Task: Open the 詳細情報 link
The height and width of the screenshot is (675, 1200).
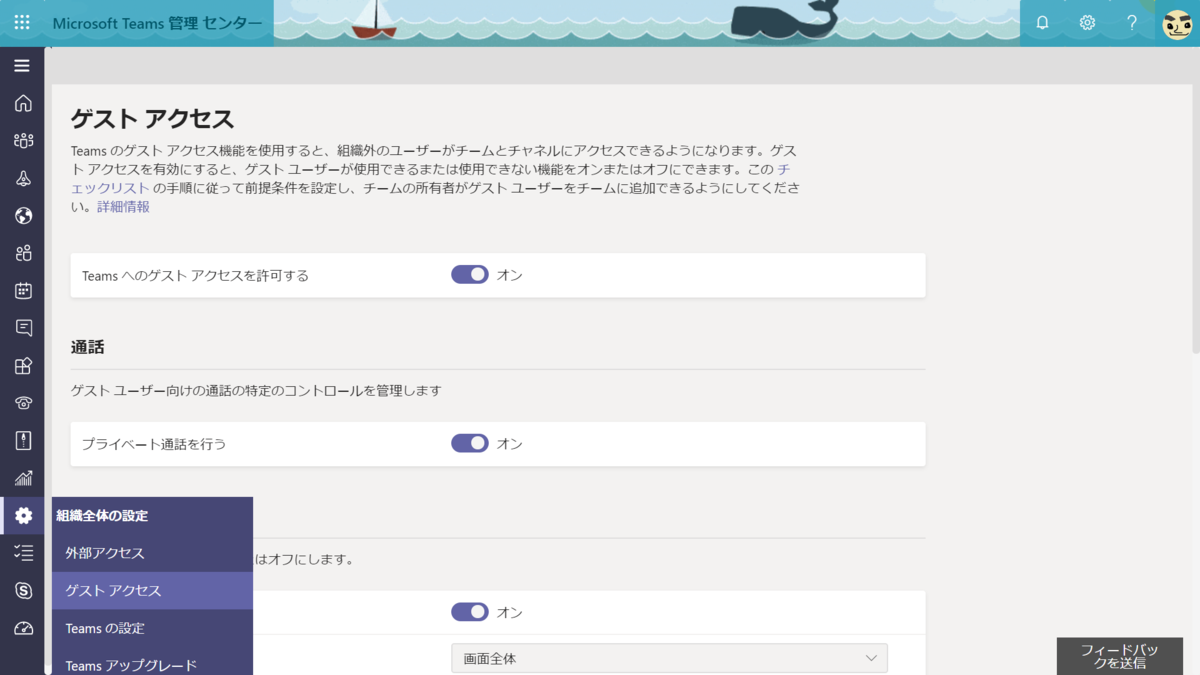Action: (x=123, y=206)
